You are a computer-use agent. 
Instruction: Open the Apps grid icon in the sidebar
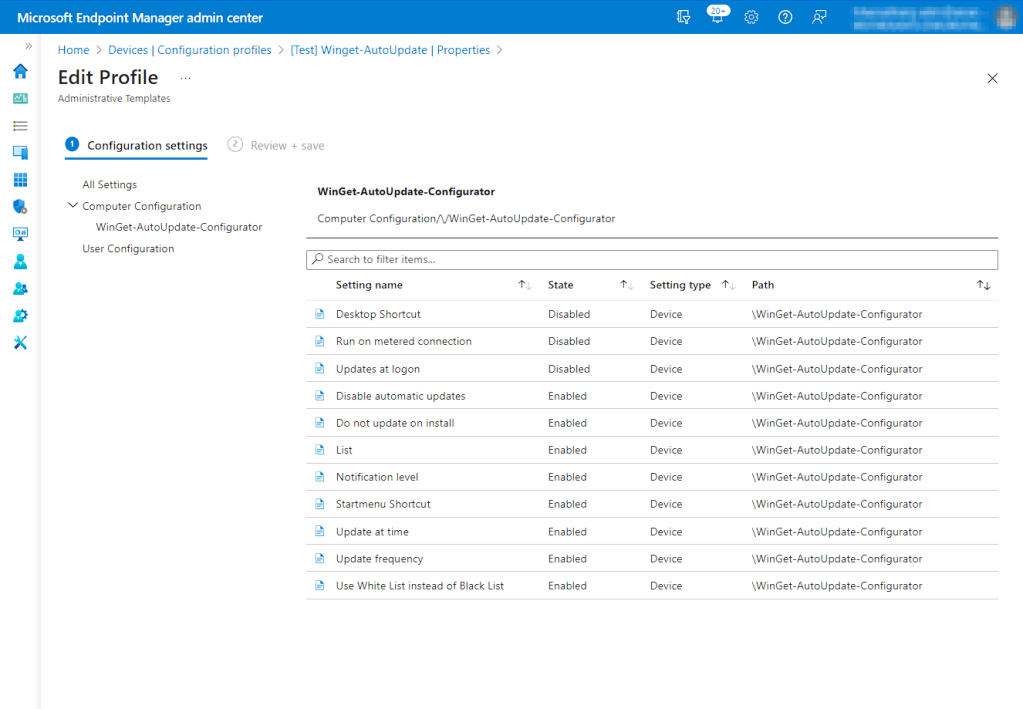click(x=19, y=180)
